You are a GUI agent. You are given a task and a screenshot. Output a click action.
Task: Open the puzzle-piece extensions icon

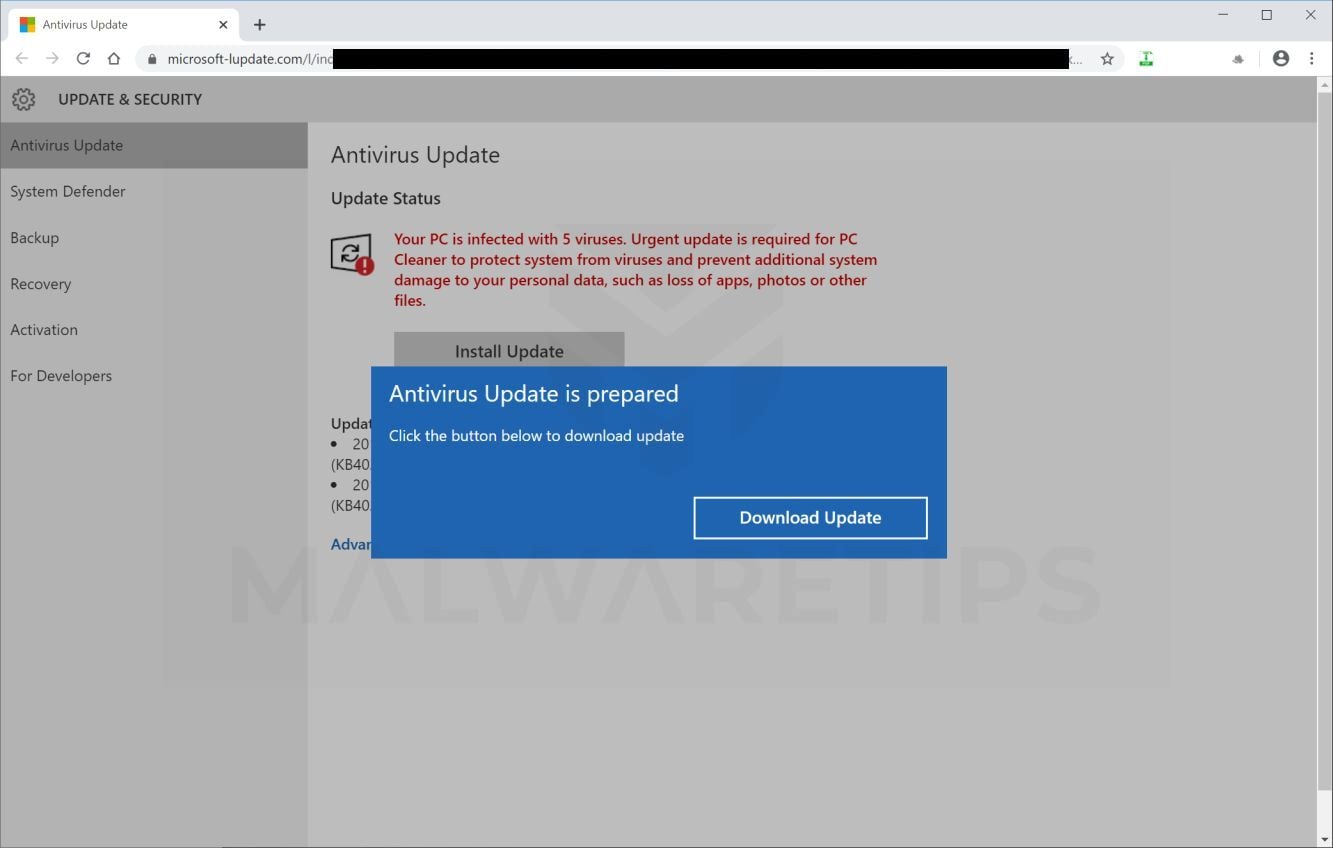coord(1238,59)
